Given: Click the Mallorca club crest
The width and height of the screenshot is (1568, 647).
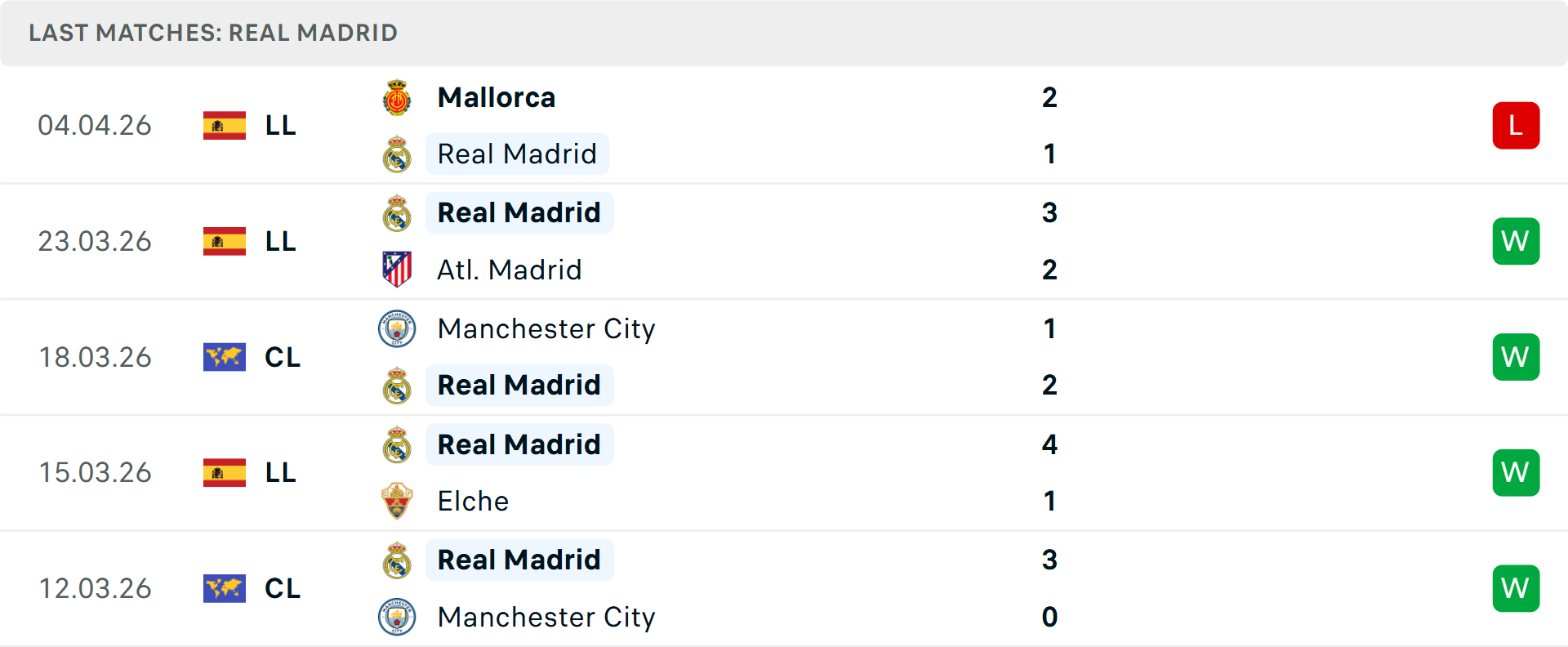Looking at the screenshot, I should [398, 96].
